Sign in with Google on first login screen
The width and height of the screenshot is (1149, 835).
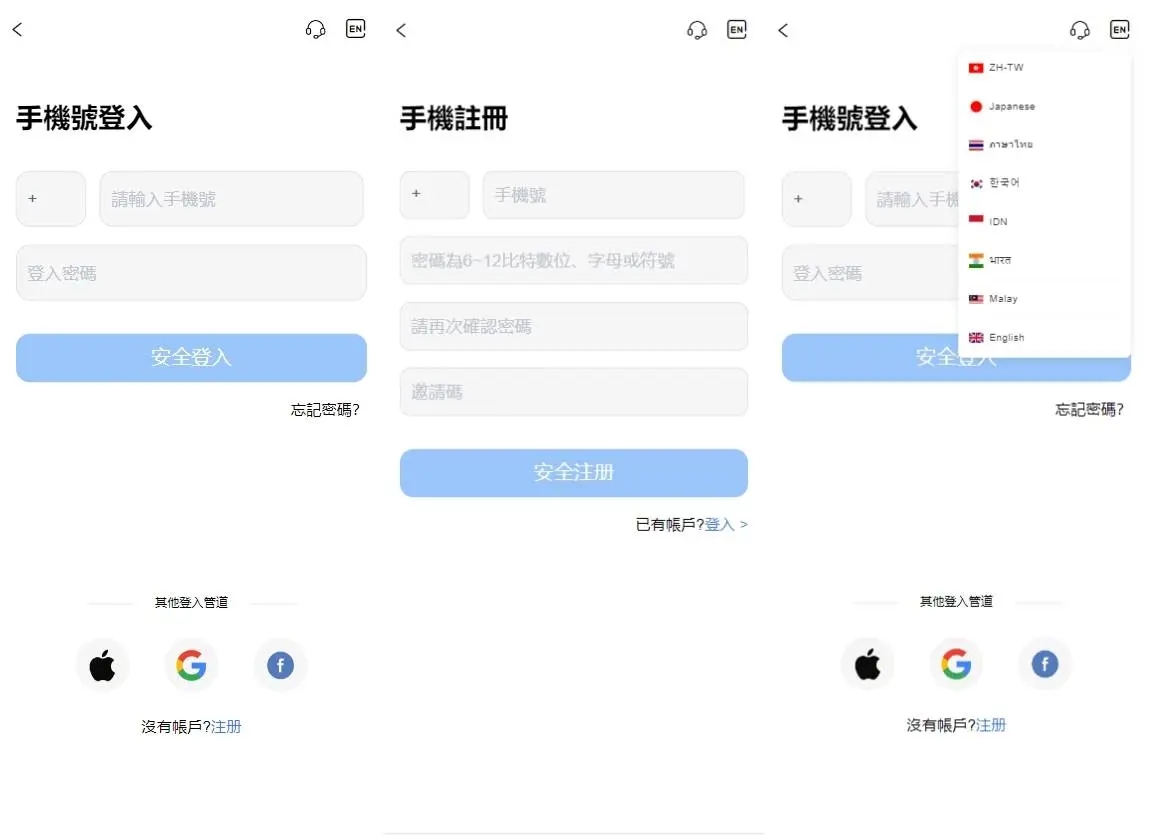(x=191, y=666)
